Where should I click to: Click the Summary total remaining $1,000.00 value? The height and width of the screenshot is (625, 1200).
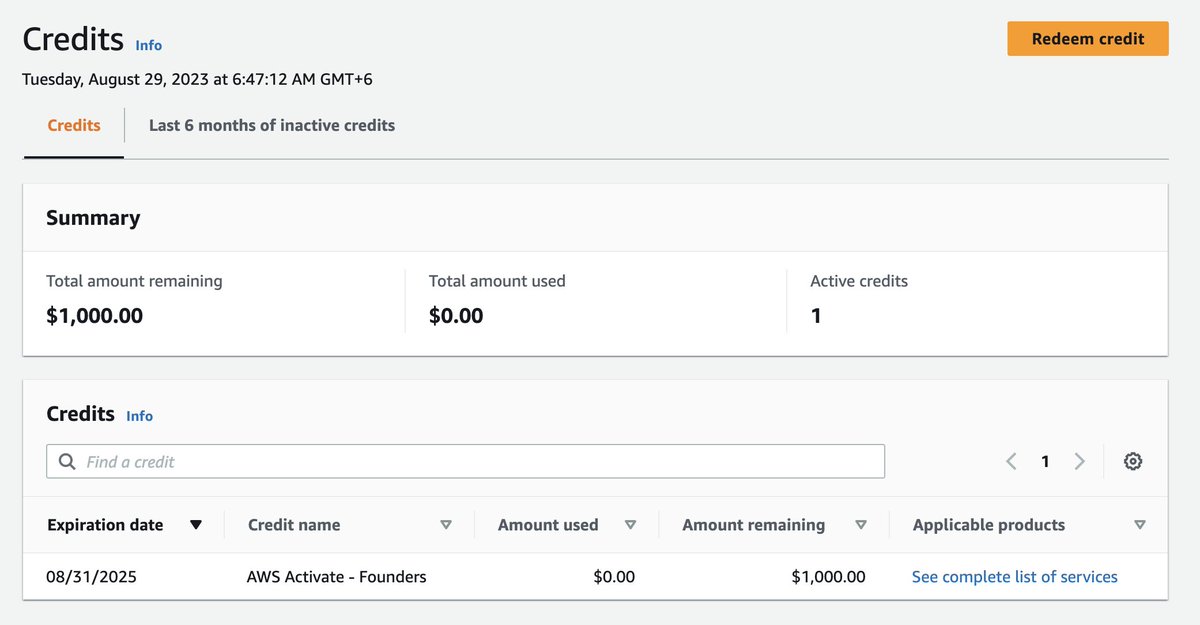tap(94, 316)
